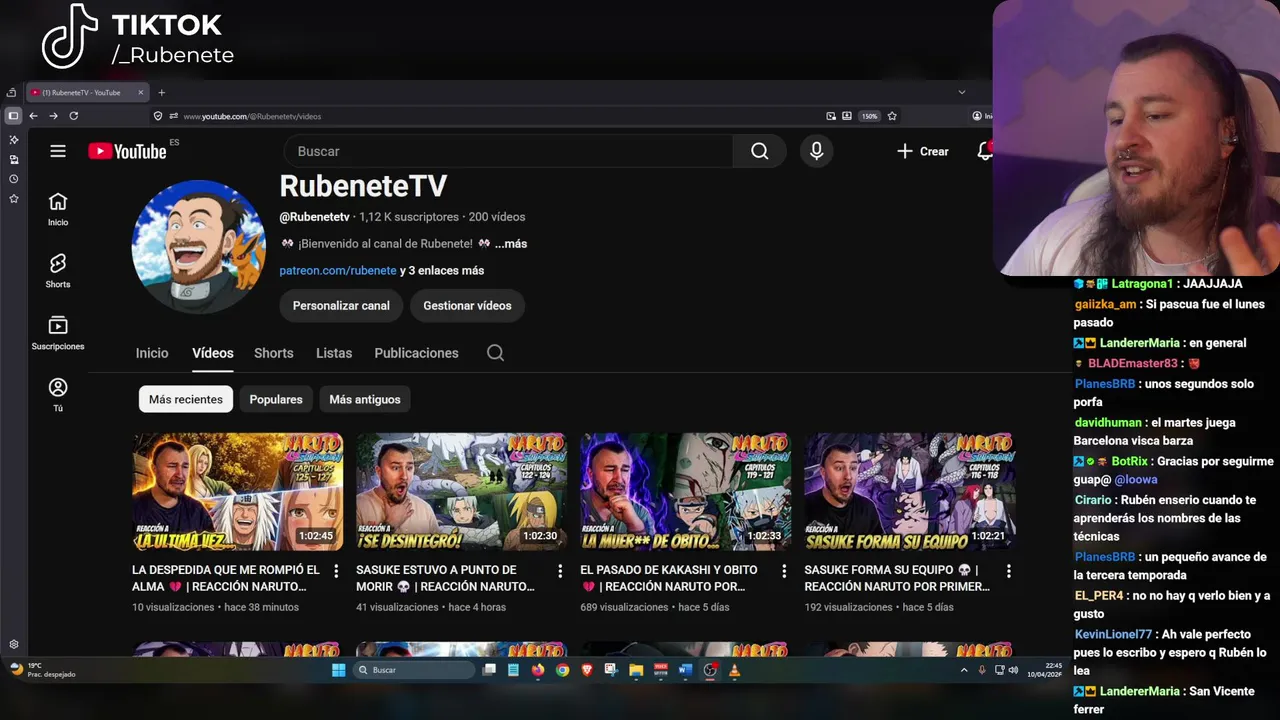
Task: Open title LA DESPEDIDA QUE ME ROMPIÓ EL ALMA
Action: point(226,578)
